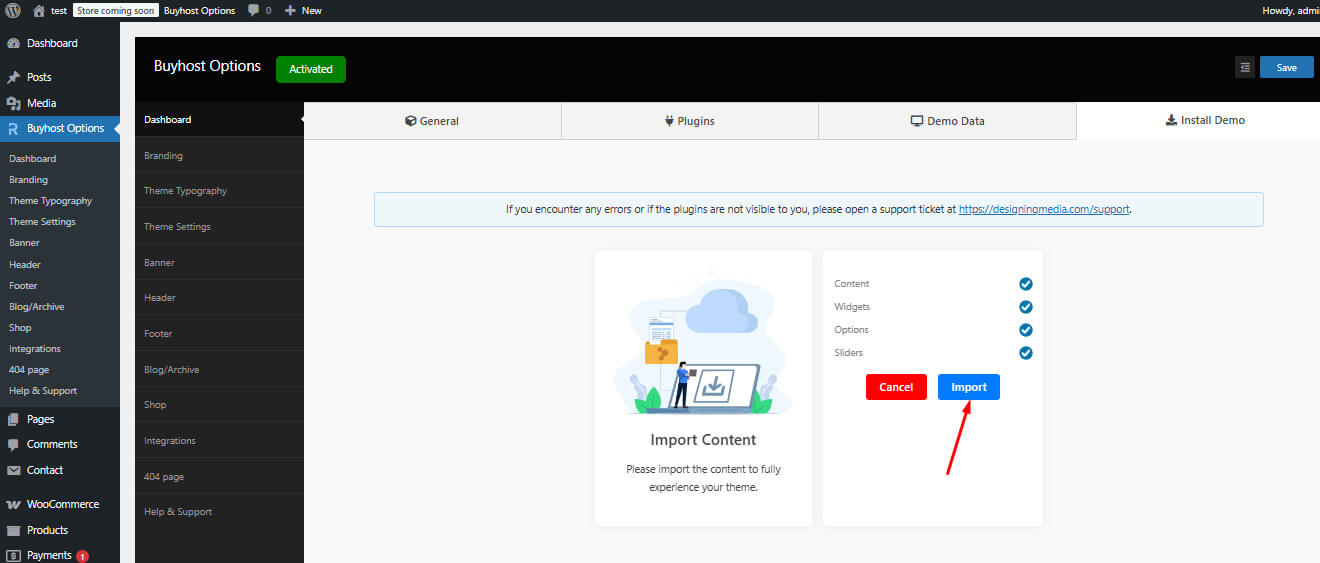Click the WordPress logo in admin bar
Image resolution: width=1320 pixels, height=563 pixels.
tap(13, 10)
